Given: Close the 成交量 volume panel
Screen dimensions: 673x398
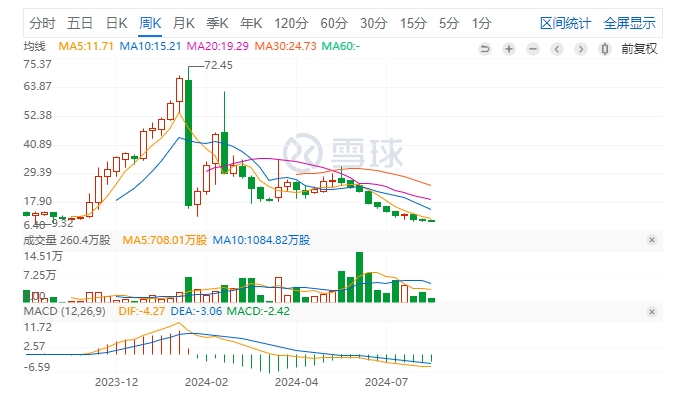Looking at the screenshot, I should pos(652,240).
